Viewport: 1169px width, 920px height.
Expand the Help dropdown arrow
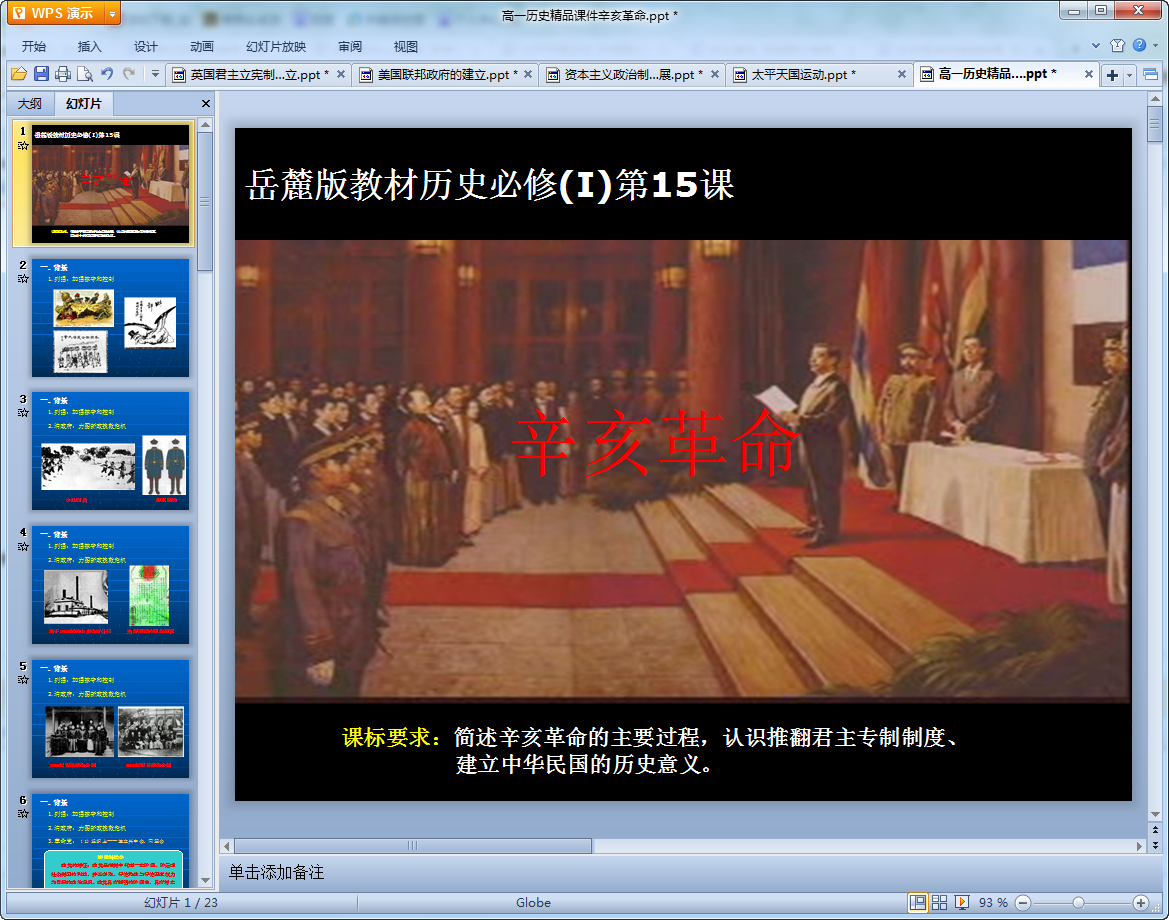(x=1156, y=45)
